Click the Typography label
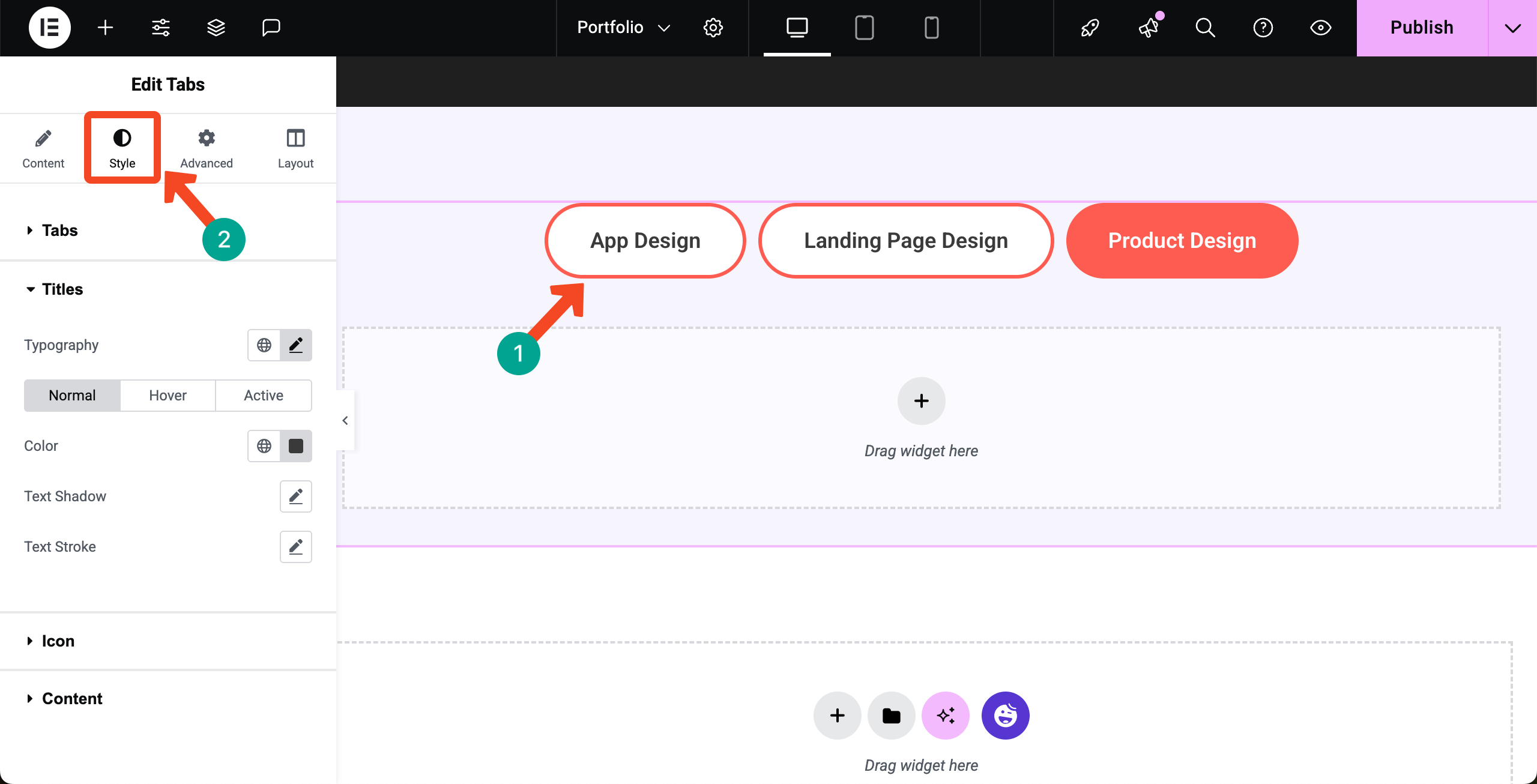The height and width of the screenshot is (784, 1537). tap(61, 345)
